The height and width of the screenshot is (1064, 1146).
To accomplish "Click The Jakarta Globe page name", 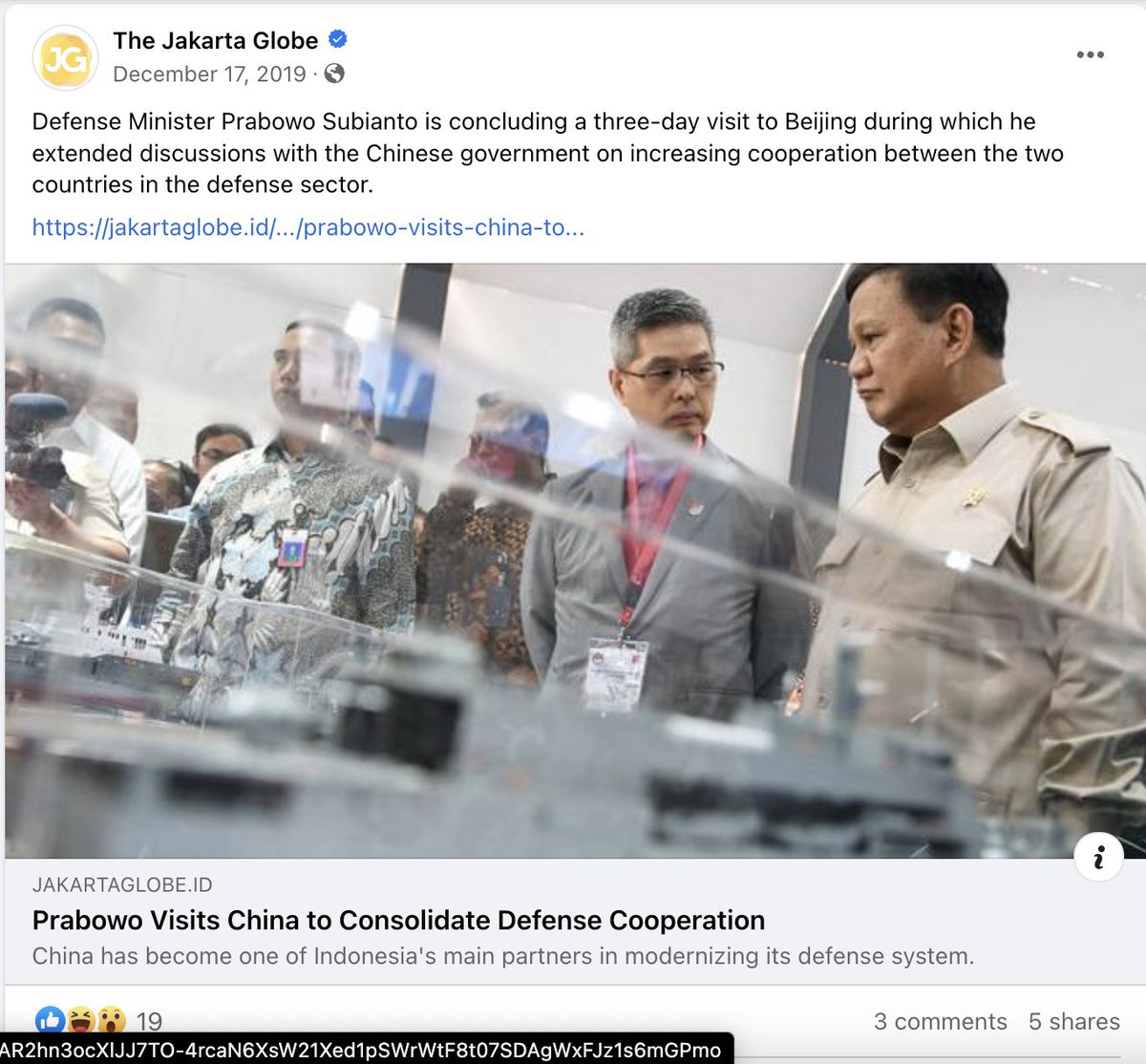I will 215,41.
